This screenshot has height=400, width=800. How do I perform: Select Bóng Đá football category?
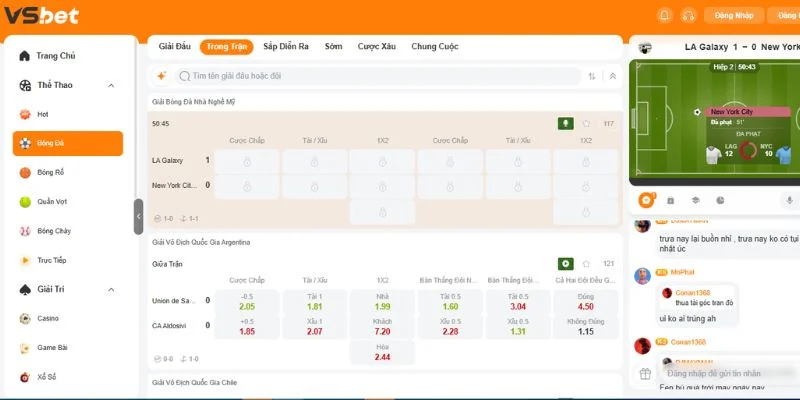[x=68, y=143]
